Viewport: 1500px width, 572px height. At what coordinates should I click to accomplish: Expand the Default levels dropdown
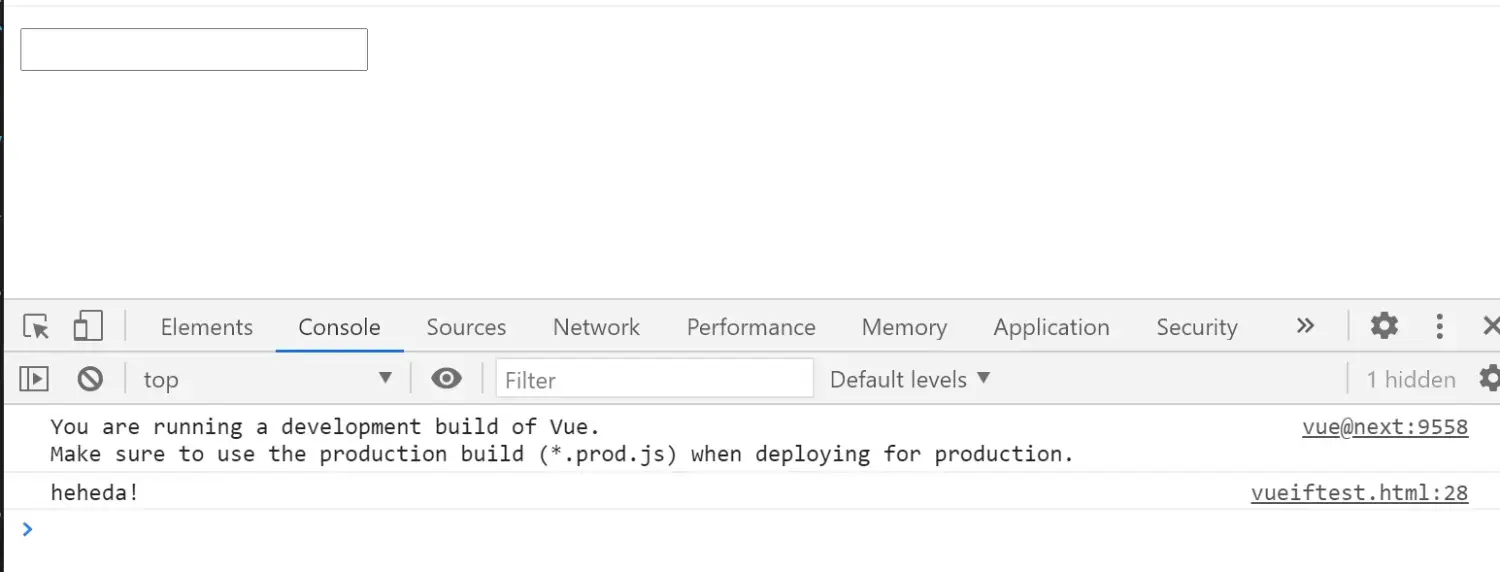coord(910,380)
